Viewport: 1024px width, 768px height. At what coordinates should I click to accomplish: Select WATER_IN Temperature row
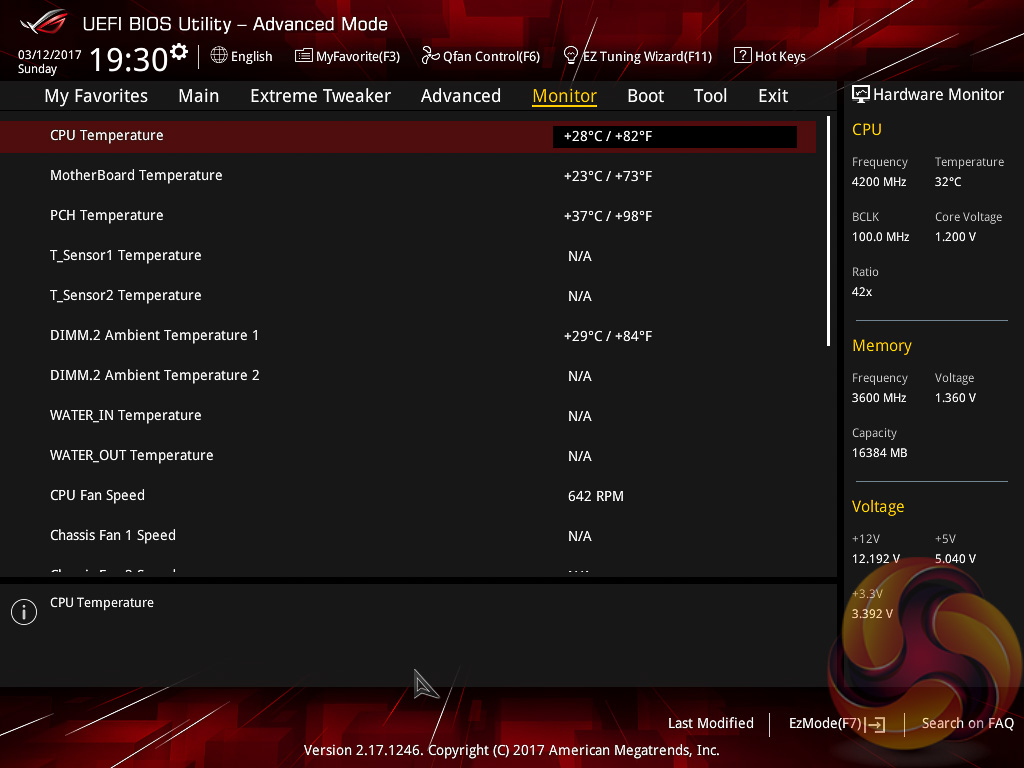[408, 415]
